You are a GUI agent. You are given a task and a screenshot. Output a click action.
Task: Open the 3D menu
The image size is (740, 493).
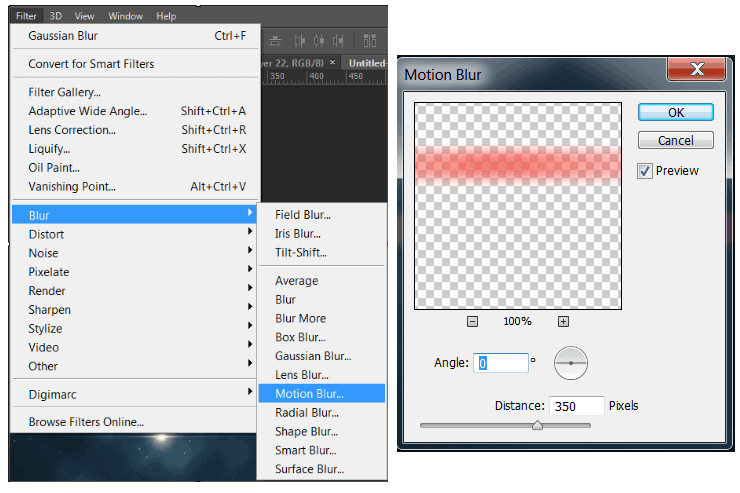pos(56,16)
